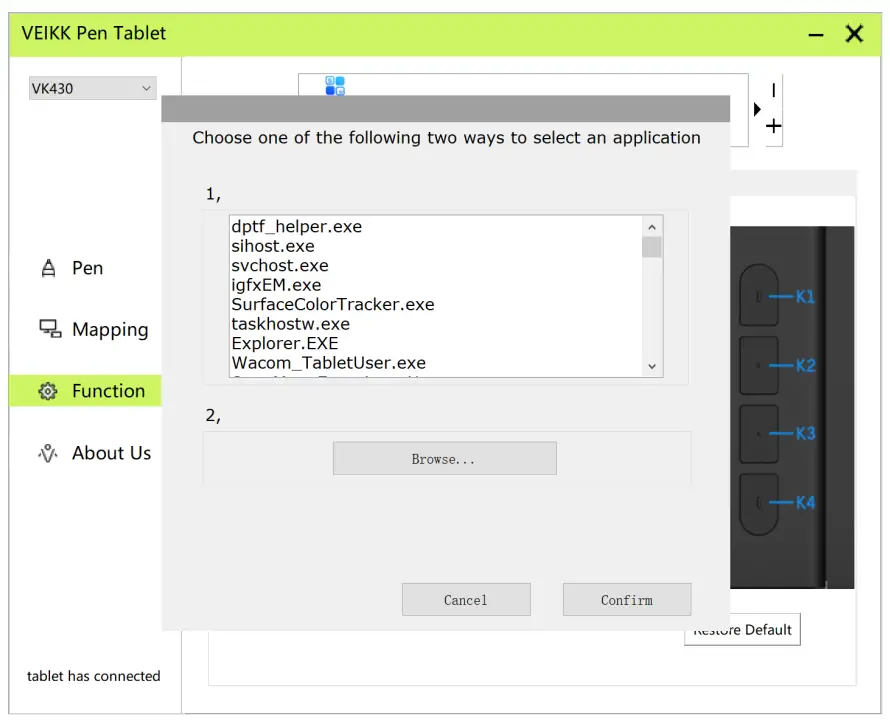Viewport: 890px width, 724px height.
Task: Click the Function gear icon
Action: (x=48, y=391)
